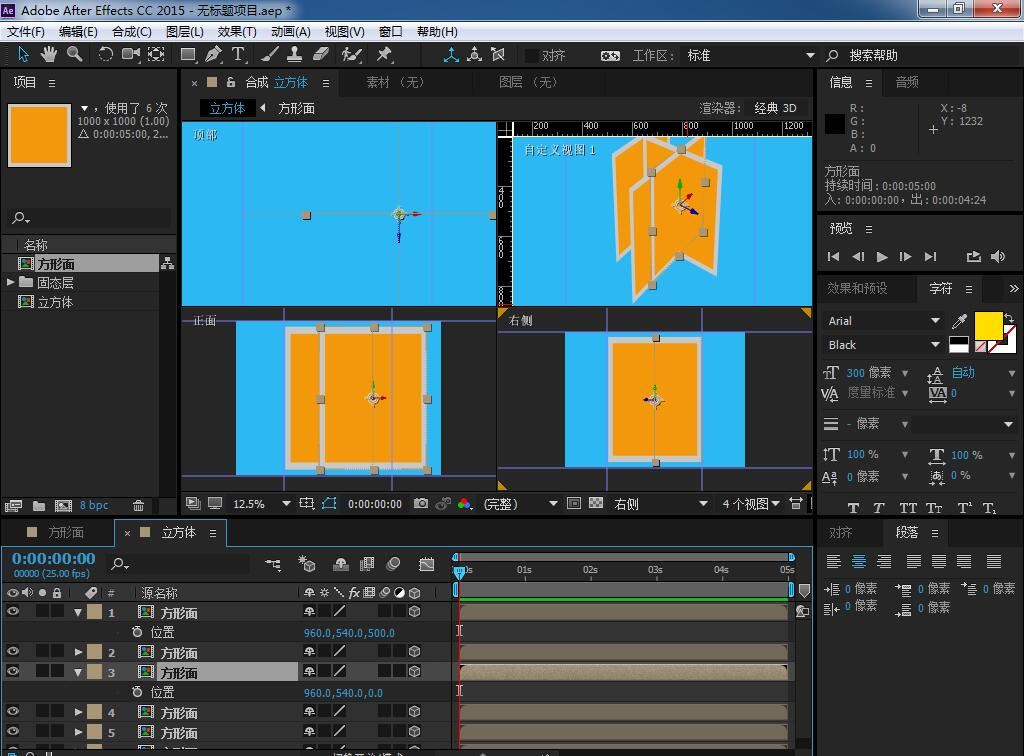Select the Zoom magnifier tool

click(74, 55)
